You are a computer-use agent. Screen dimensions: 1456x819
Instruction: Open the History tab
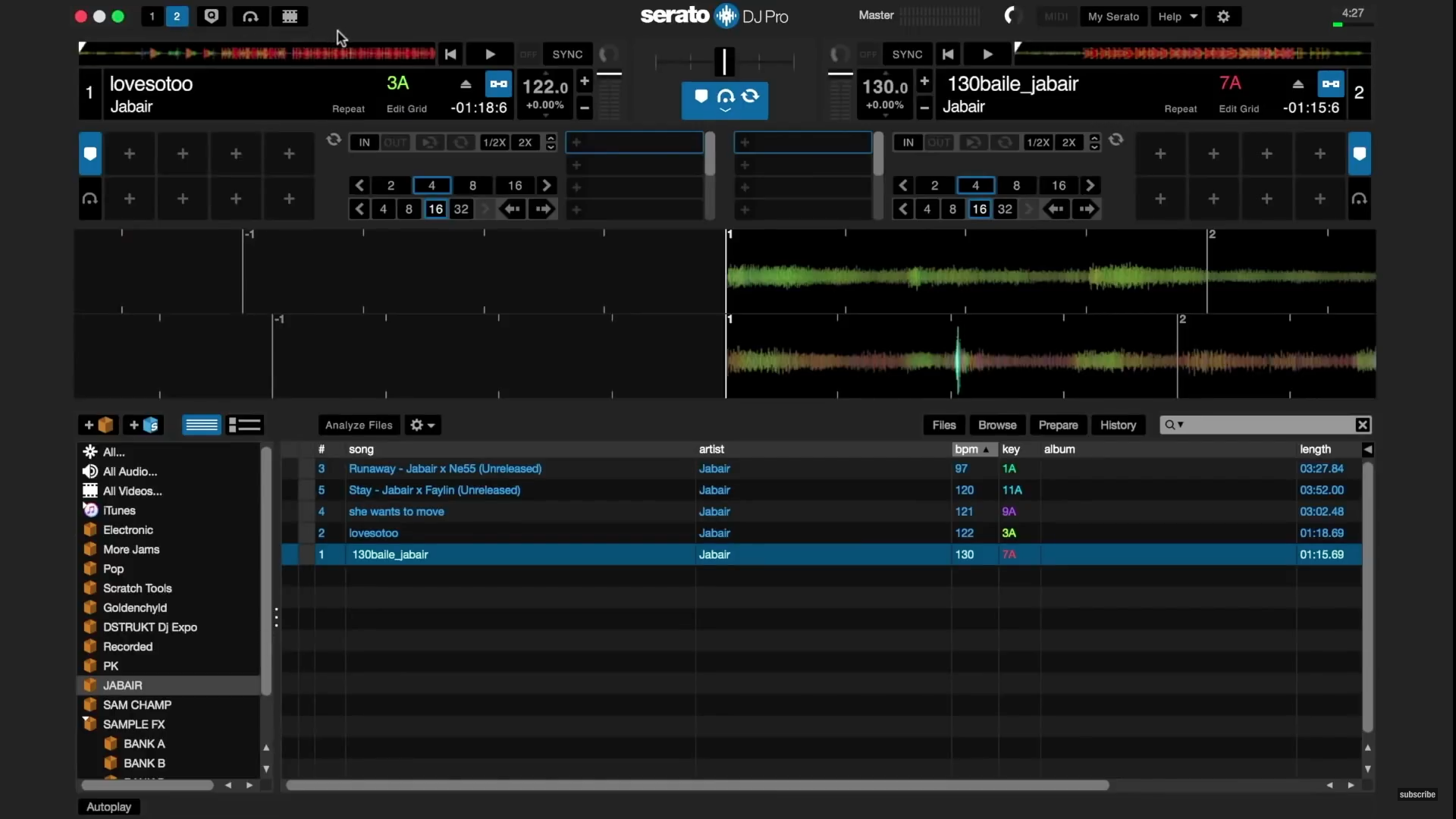pos(1119,425)
